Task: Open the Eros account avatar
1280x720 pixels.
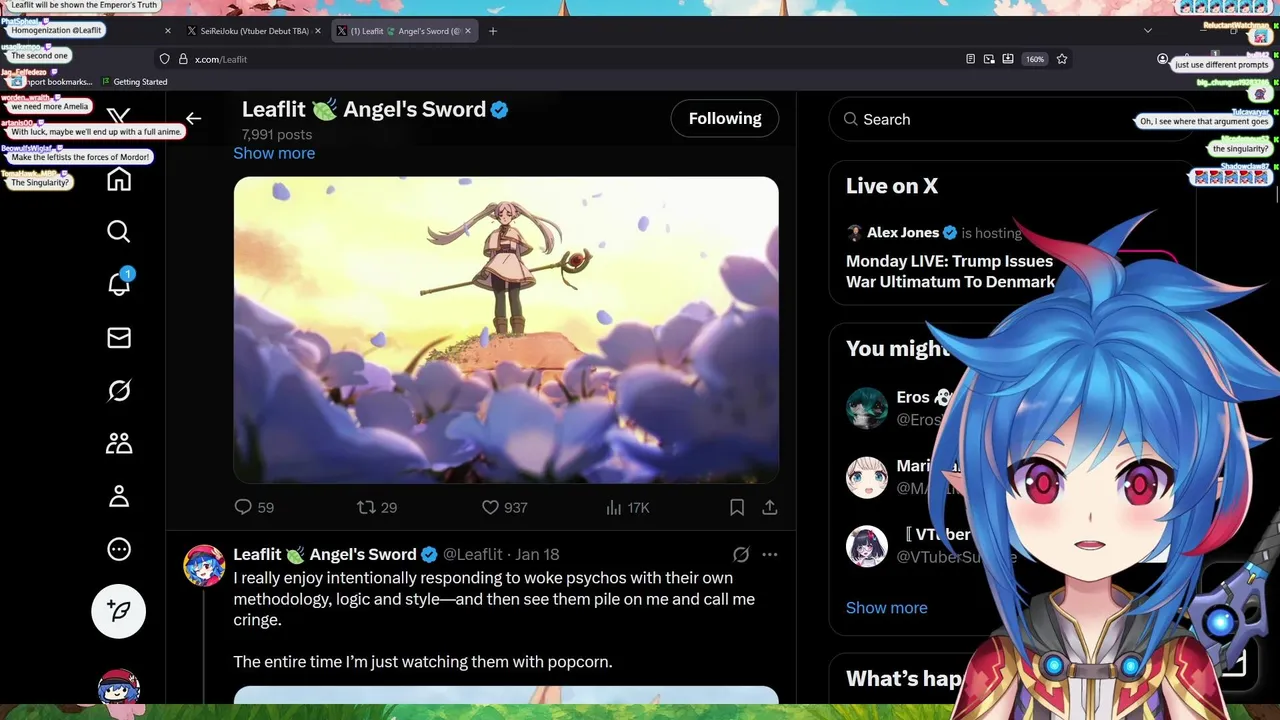Action: tap(867, 408)
